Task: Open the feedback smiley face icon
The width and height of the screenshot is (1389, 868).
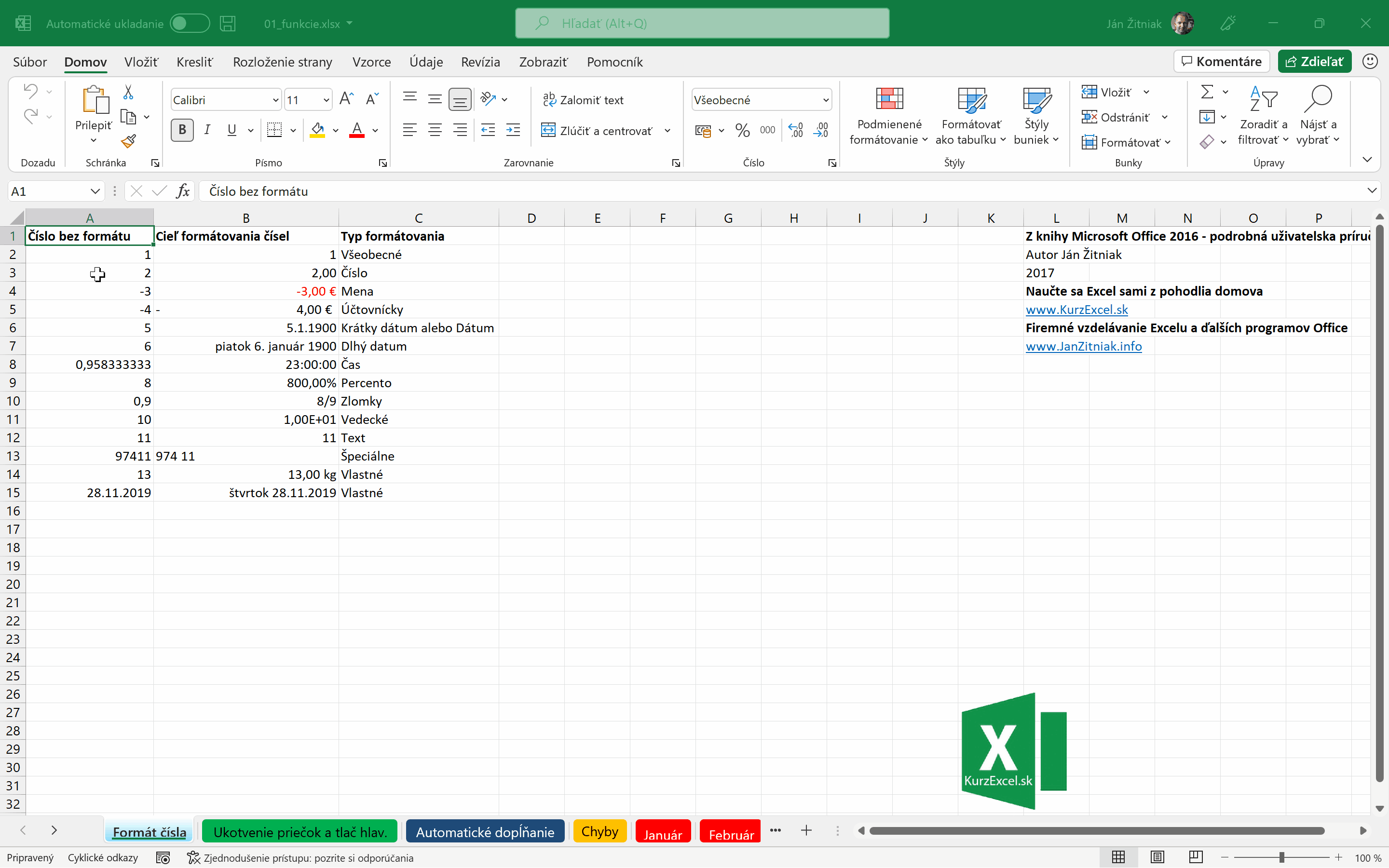Action: 1370,61
